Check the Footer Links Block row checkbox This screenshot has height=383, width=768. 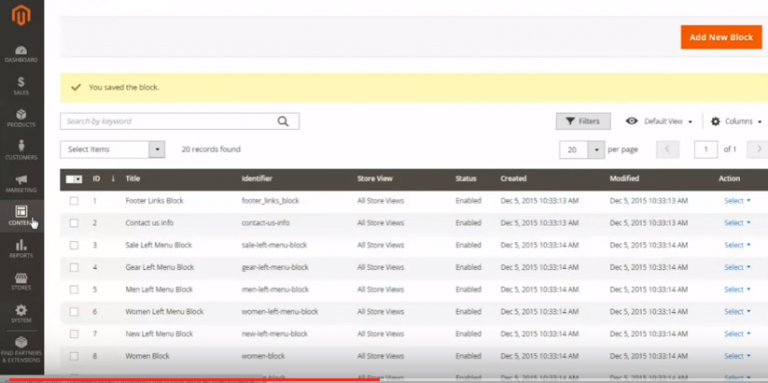click(x=74, y=201)
